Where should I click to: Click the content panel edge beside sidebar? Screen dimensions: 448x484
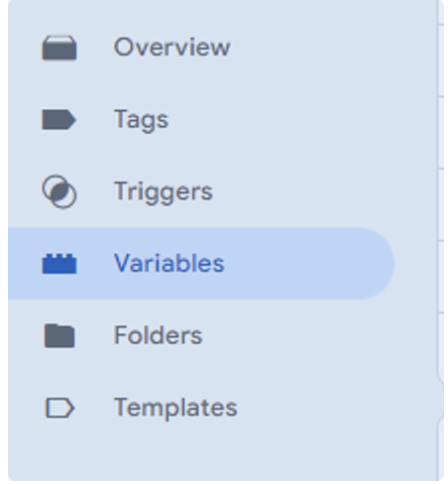click(x=442, y=240)
